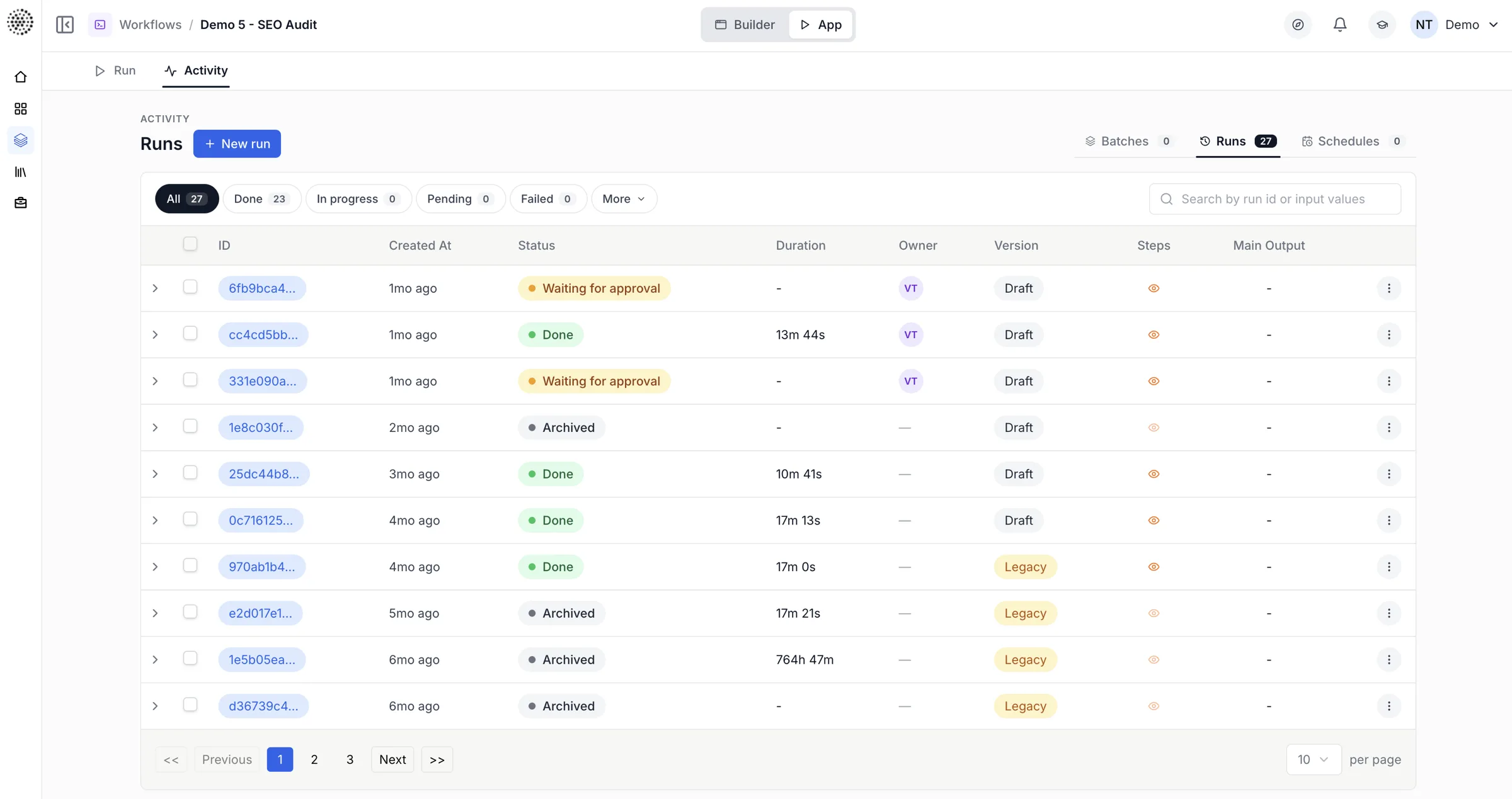Open the More filters dropdown
1512x799 pixels.
[624, 199]
